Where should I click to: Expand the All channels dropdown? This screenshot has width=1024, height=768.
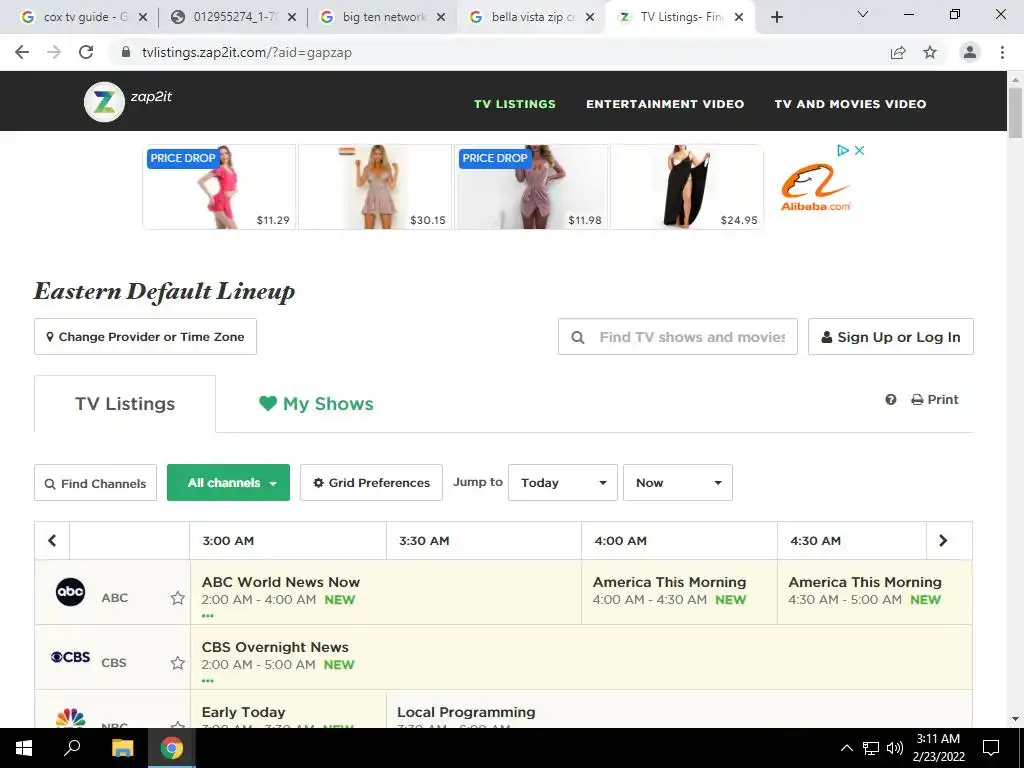(x=229, y=483)
